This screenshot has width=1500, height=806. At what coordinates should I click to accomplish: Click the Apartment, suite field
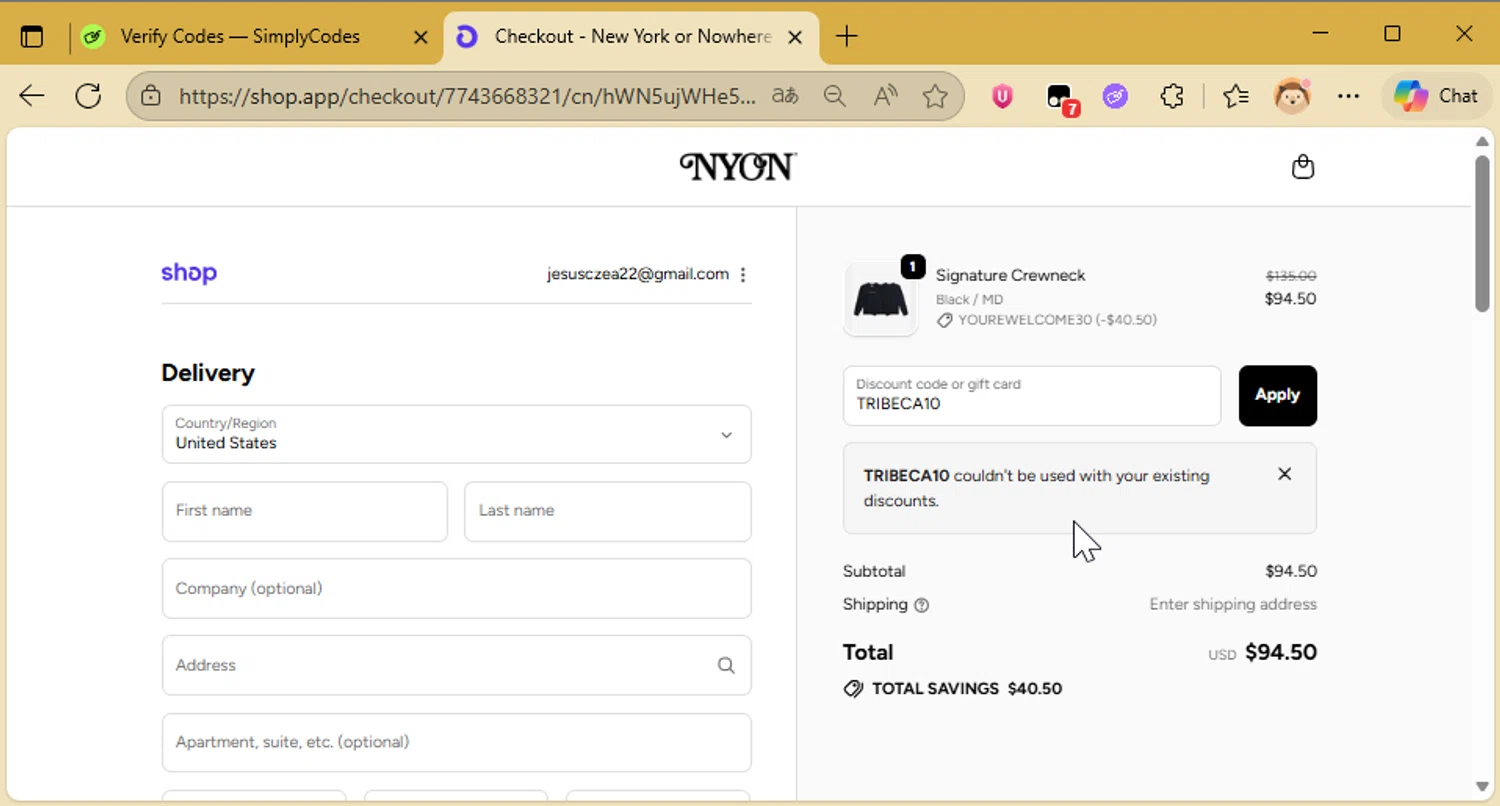pyautogui.click(x=456, y=742)
